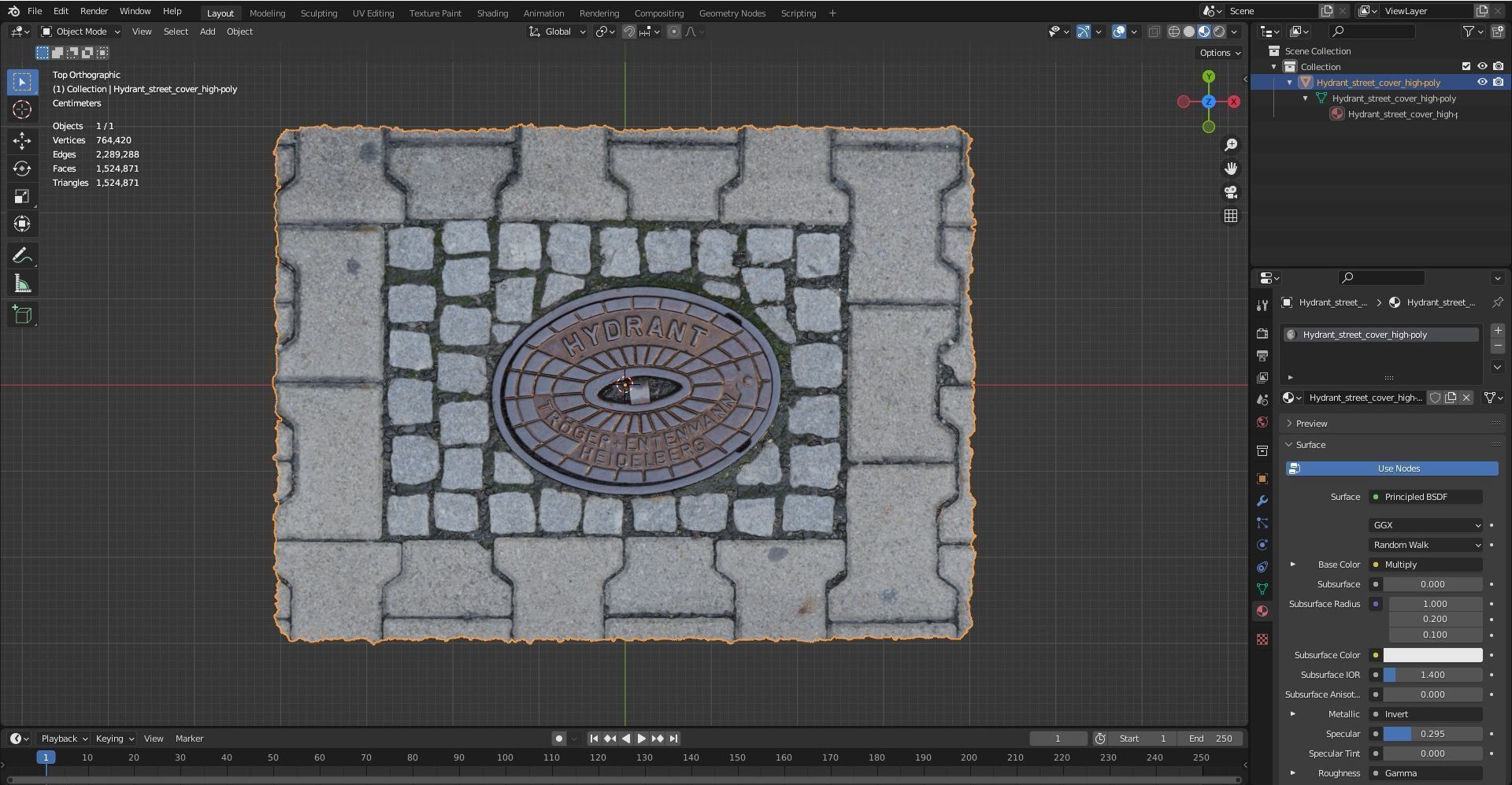The height and width of the screenshot is (785, 1512).
Task: Open the File menu
Action: [35, 11]
